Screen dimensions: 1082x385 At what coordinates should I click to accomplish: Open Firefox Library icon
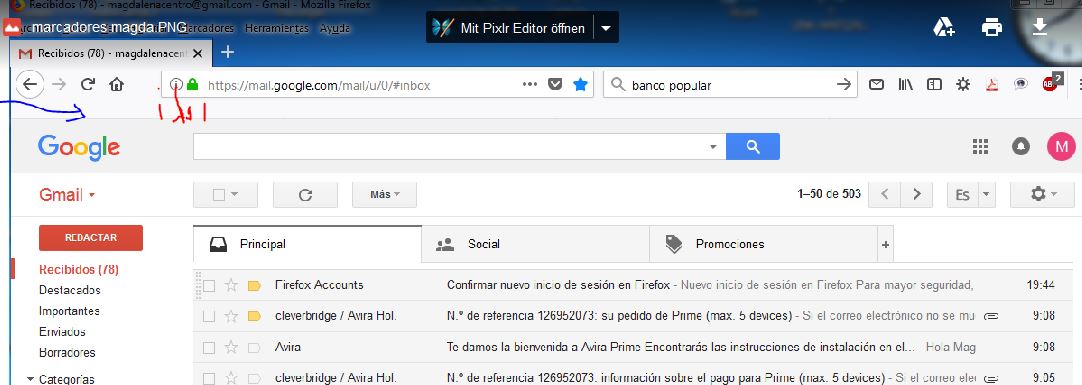(x=905, y=85)
